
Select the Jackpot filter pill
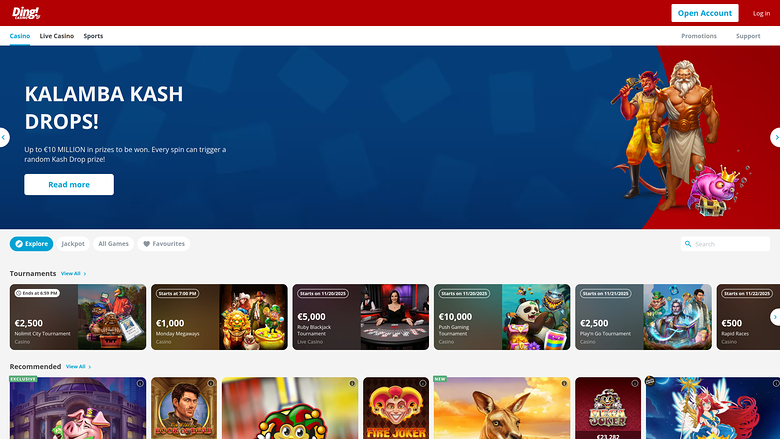coord(73,244)
